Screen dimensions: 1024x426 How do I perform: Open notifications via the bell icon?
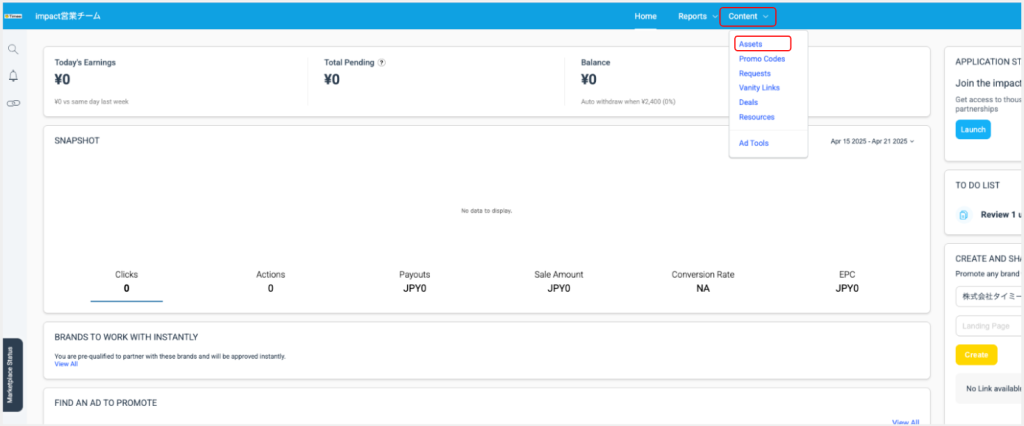coord(13,76)
